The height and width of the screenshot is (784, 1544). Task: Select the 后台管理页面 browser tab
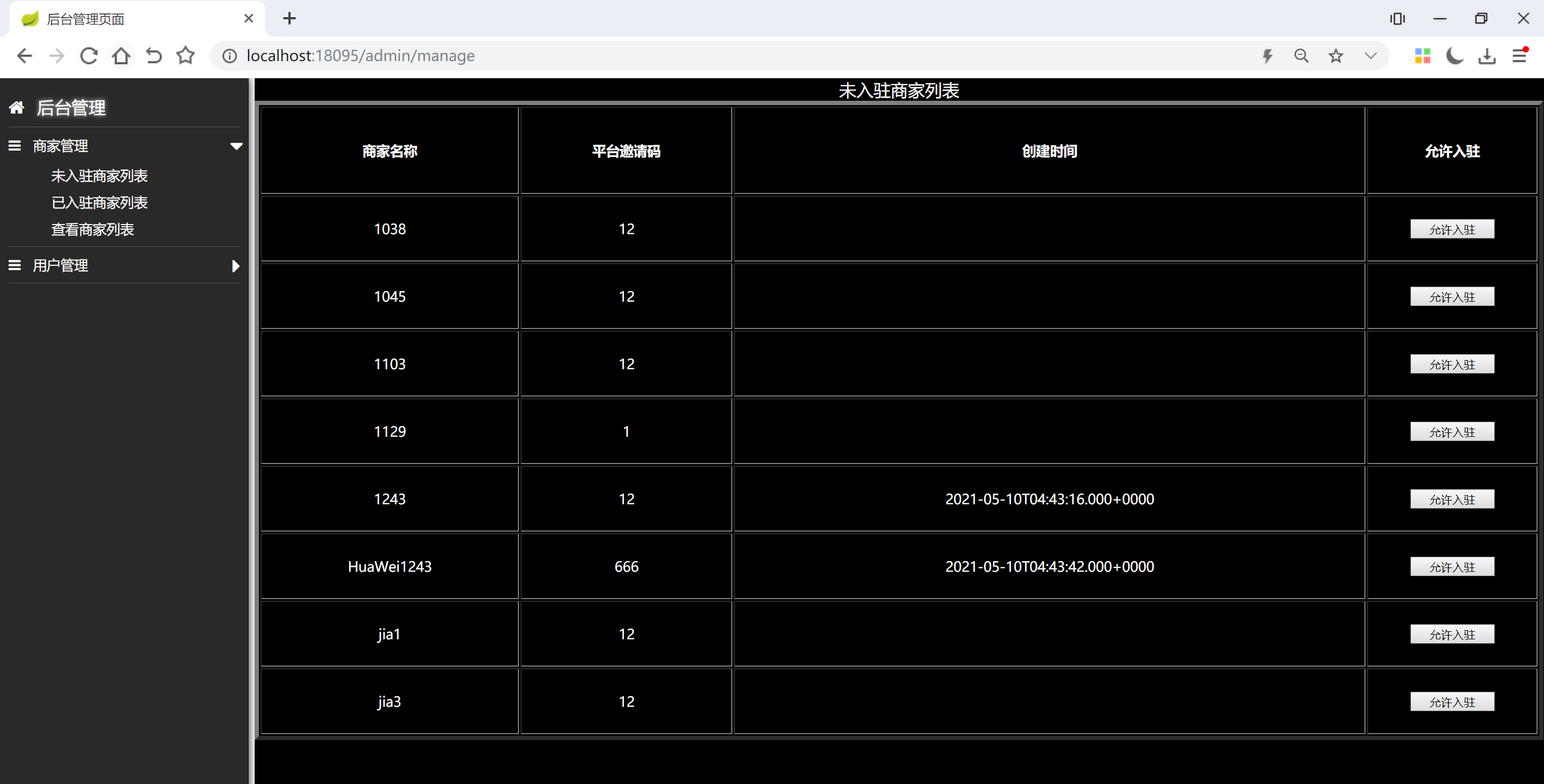coord(137,19)
